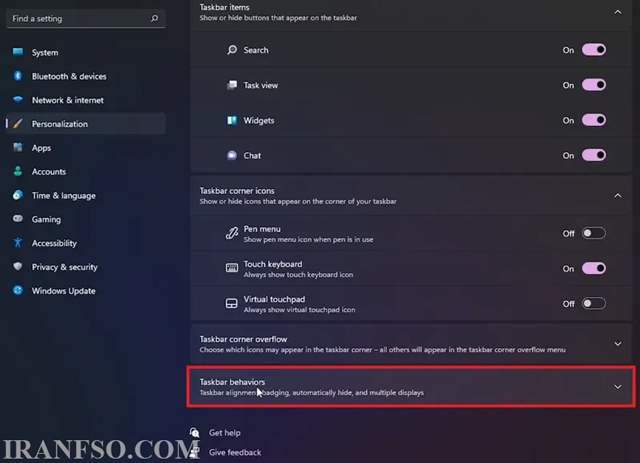The image size is (640, 463).
Task: Open Accessibility settings
Action: [x=86, y=243]
